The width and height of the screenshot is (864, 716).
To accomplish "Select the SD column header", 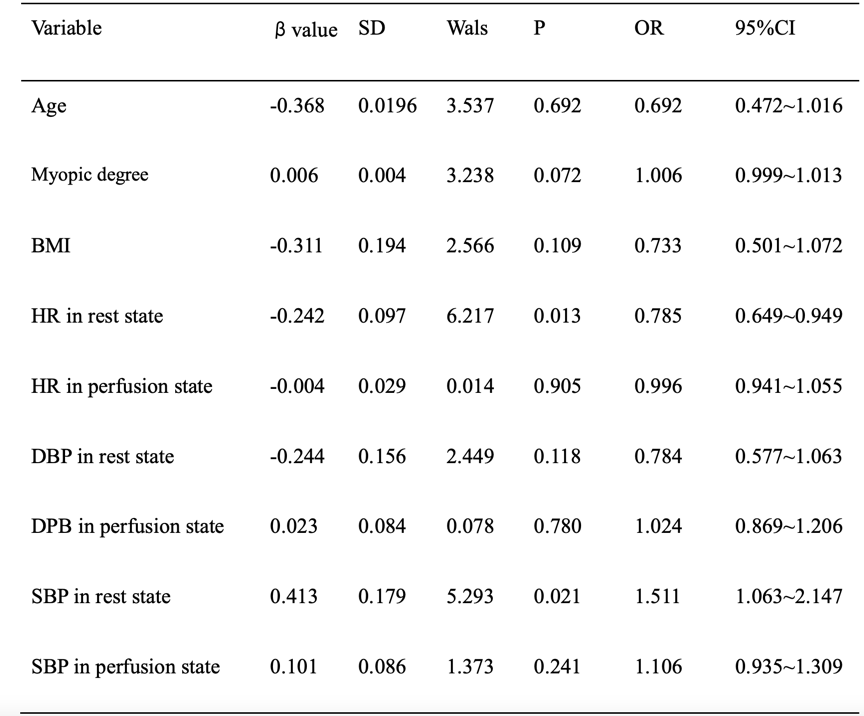I will [x=372, y=28].
